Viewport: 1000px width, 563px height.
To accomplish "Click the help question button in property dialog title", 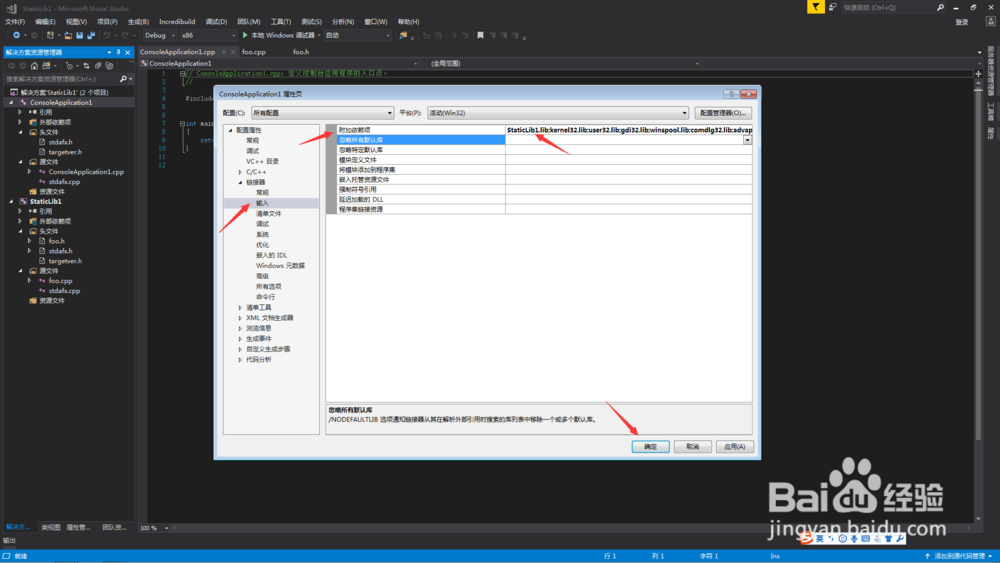I will (732, 94).
